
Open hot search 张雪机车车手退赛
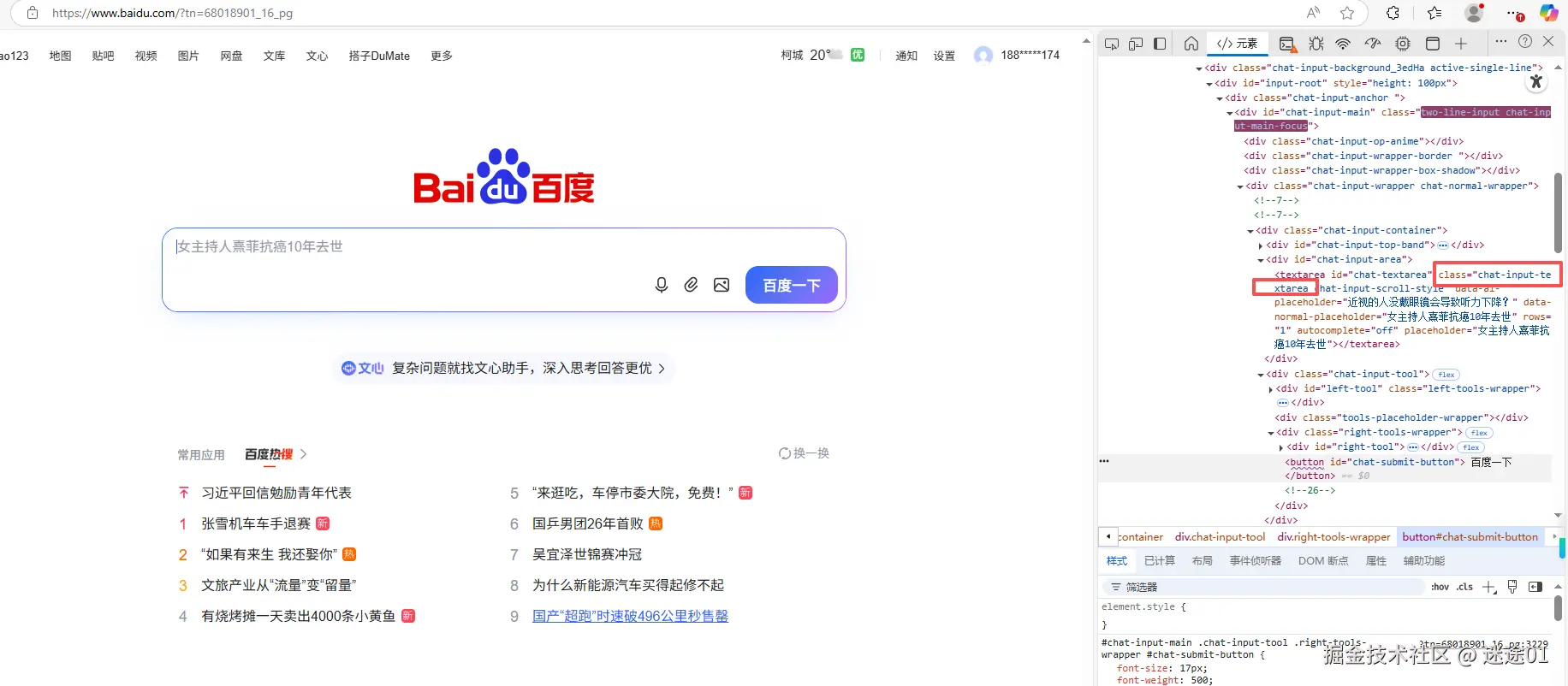click(256, 523)
